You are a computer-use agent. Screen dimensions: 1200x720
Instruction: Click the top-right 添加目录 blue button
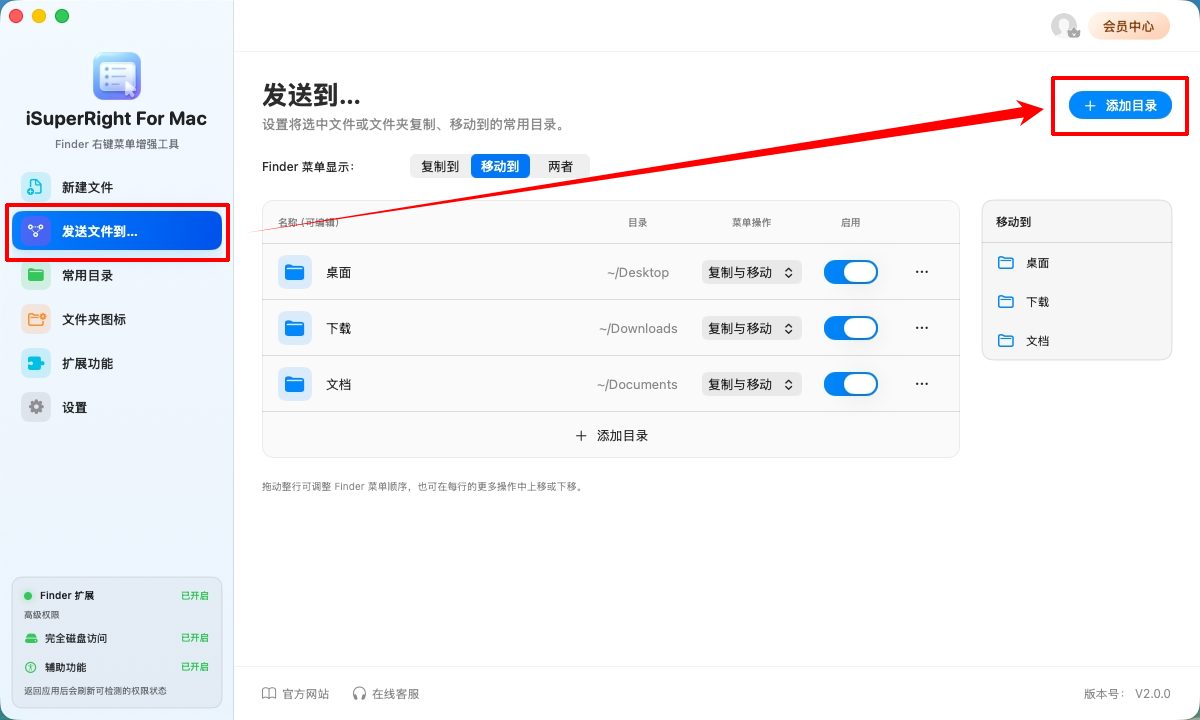[1120, 105]
